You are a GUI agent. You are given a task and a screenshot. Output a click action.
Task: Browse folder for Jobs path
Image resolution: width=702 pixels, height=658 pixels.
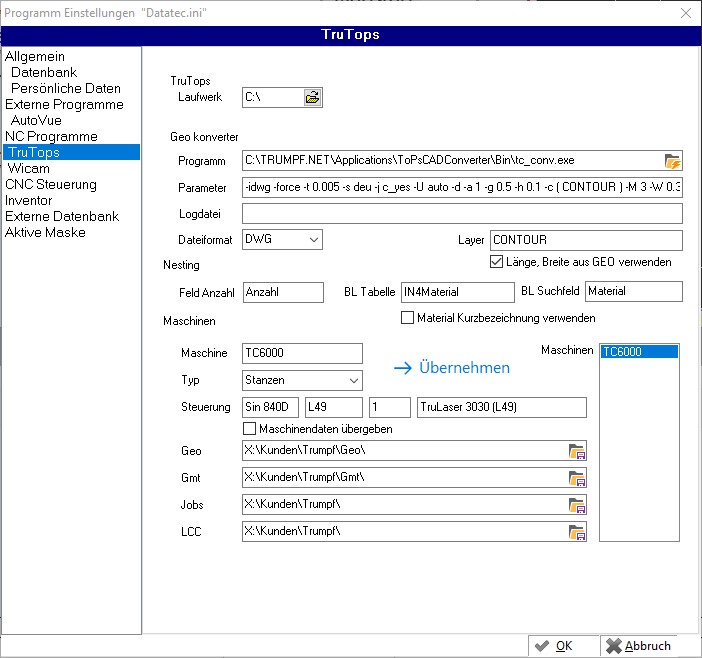(x=577, y=505)
